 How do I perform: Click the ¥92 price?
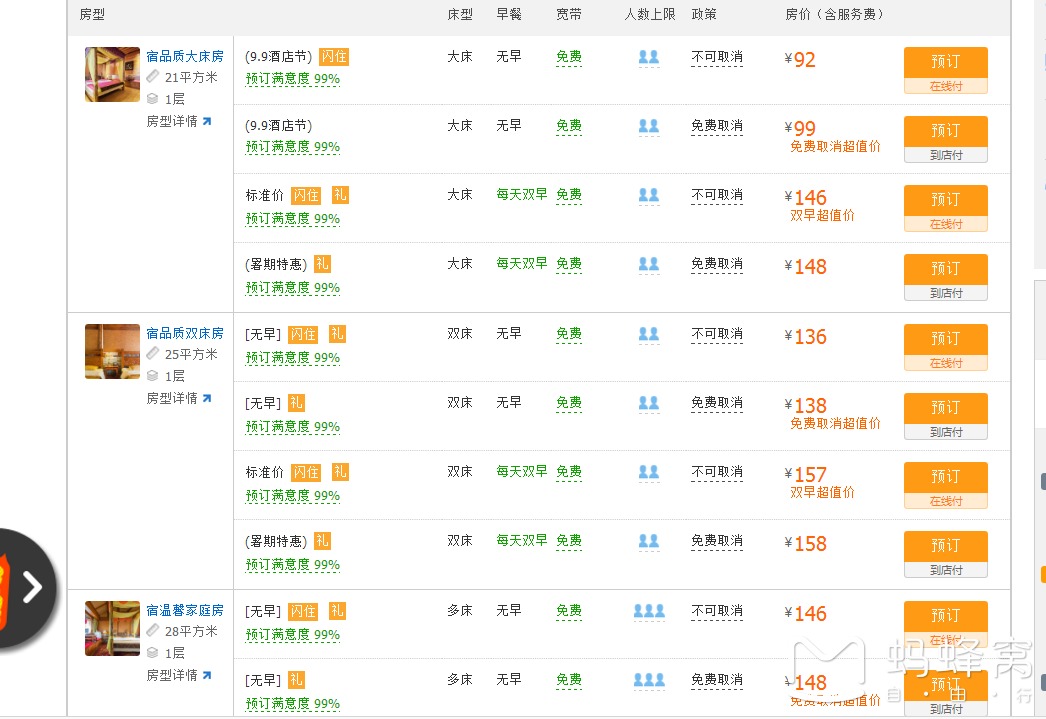(801, 59)
